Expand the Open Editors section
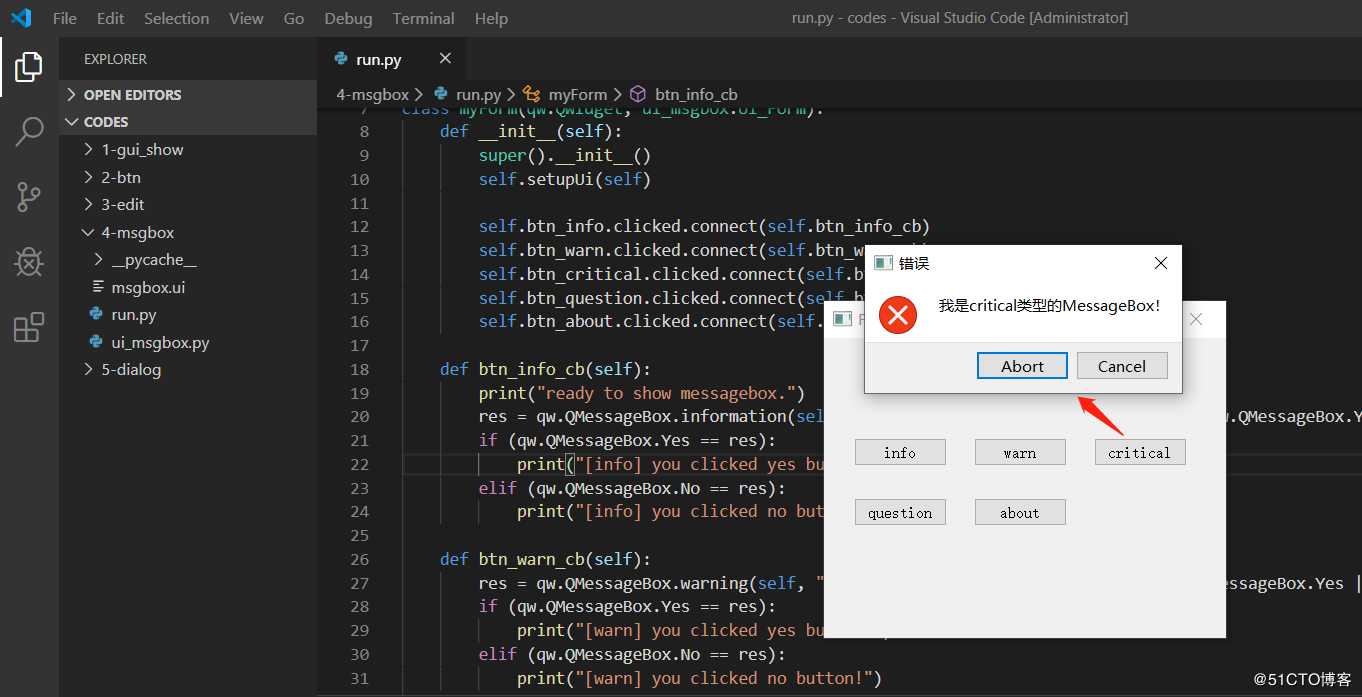This screenshot has height=697, width=1362. click(188, 95)
